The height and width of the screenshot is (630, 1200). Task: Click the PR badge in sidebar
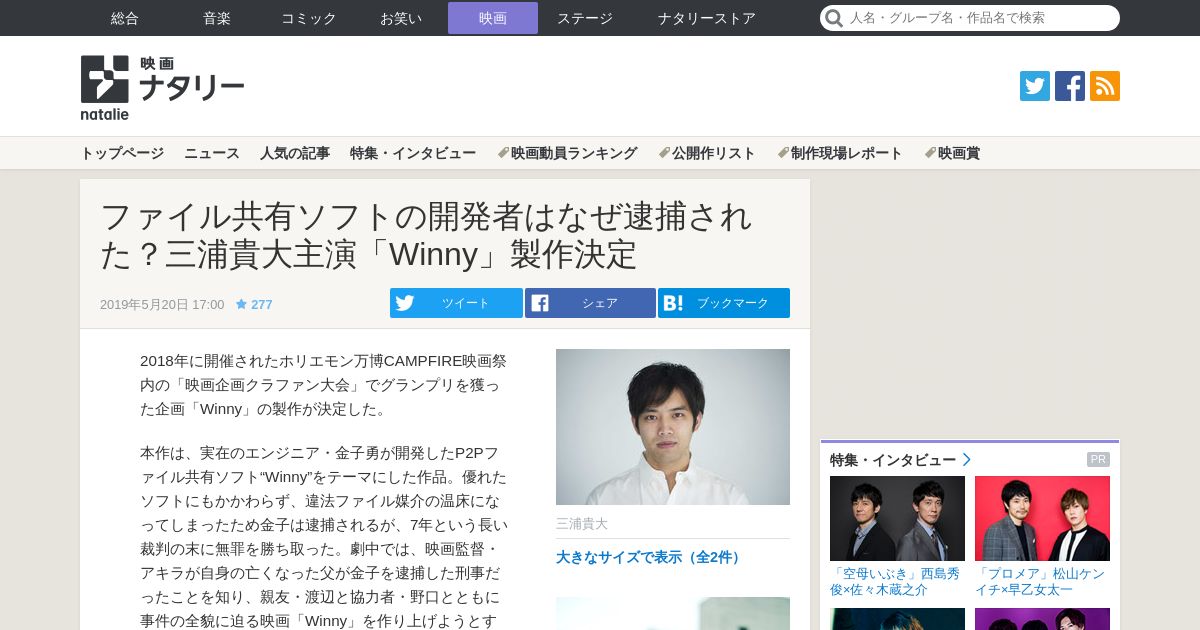point(1098,460)
